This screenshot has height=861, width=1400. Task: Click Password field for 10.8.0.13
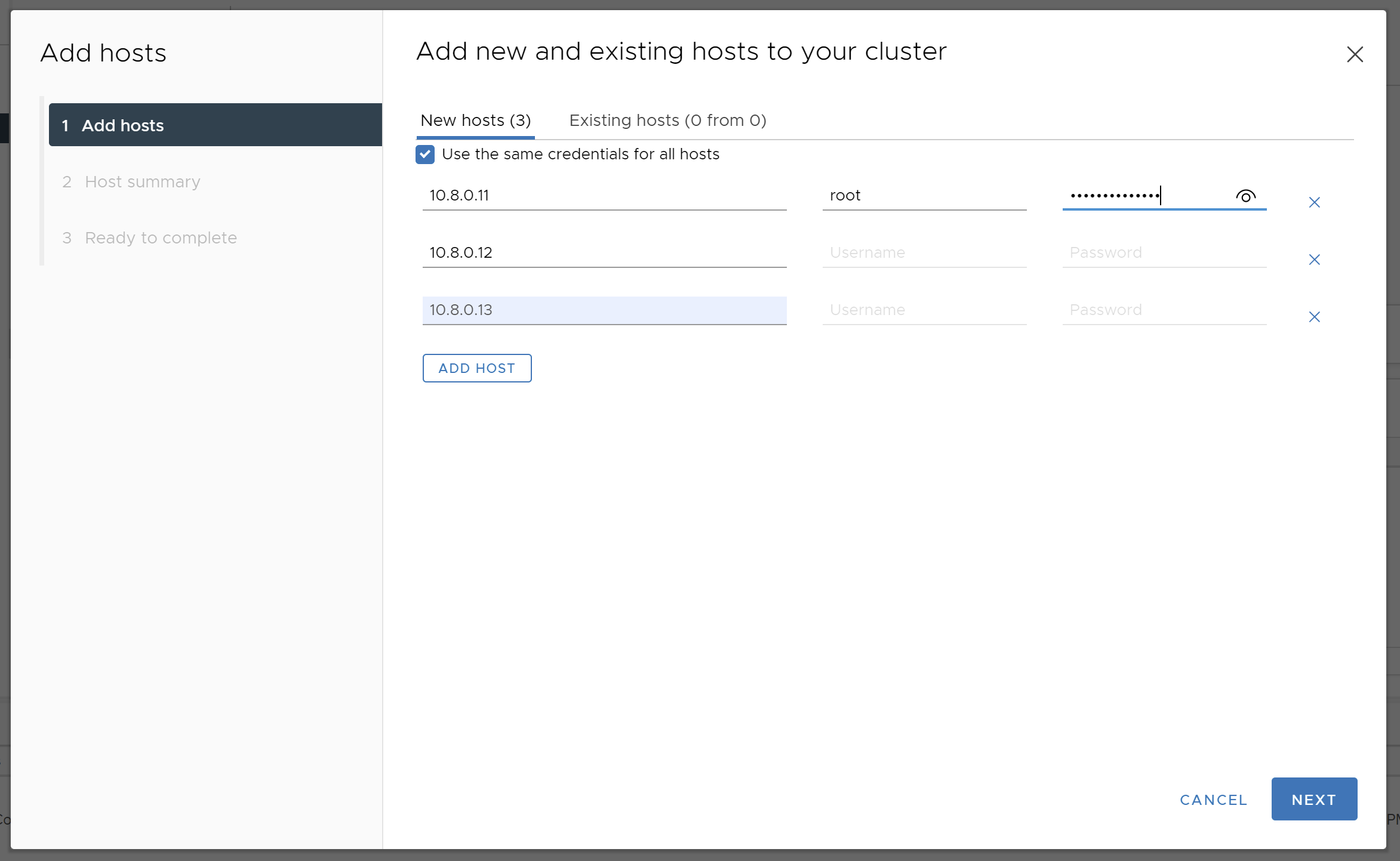(x=1164, y=310)
